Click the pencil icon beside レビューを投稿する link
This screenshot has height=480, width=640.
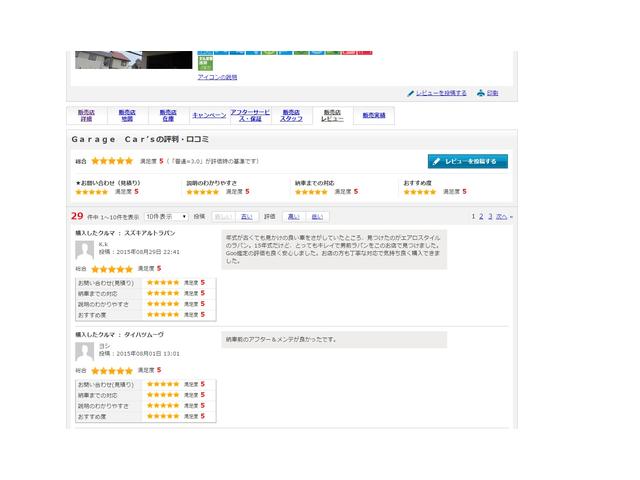point(411,93)
